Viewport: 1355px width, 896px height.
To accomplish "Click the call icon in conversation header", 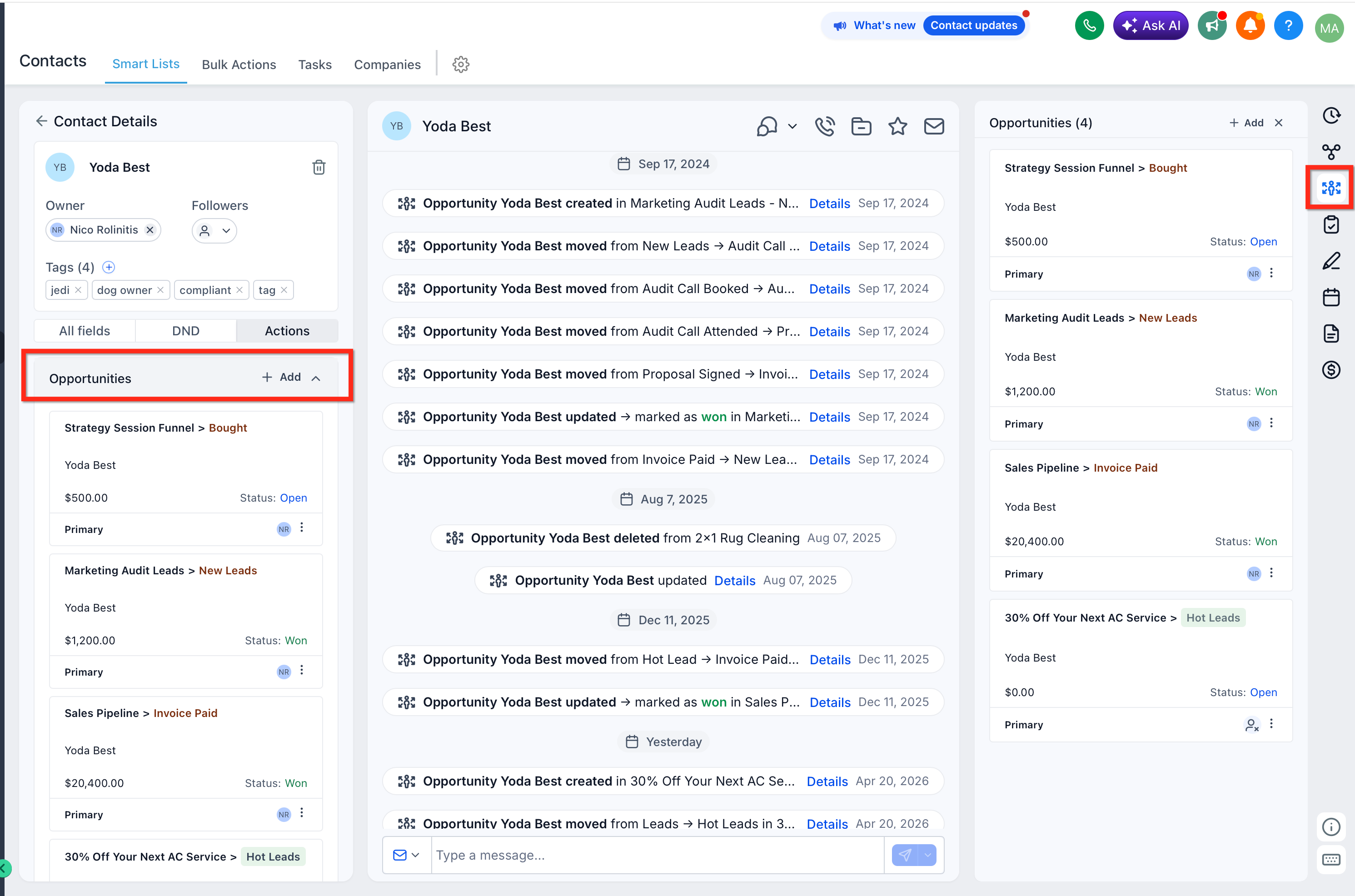I will pos(825,126).
